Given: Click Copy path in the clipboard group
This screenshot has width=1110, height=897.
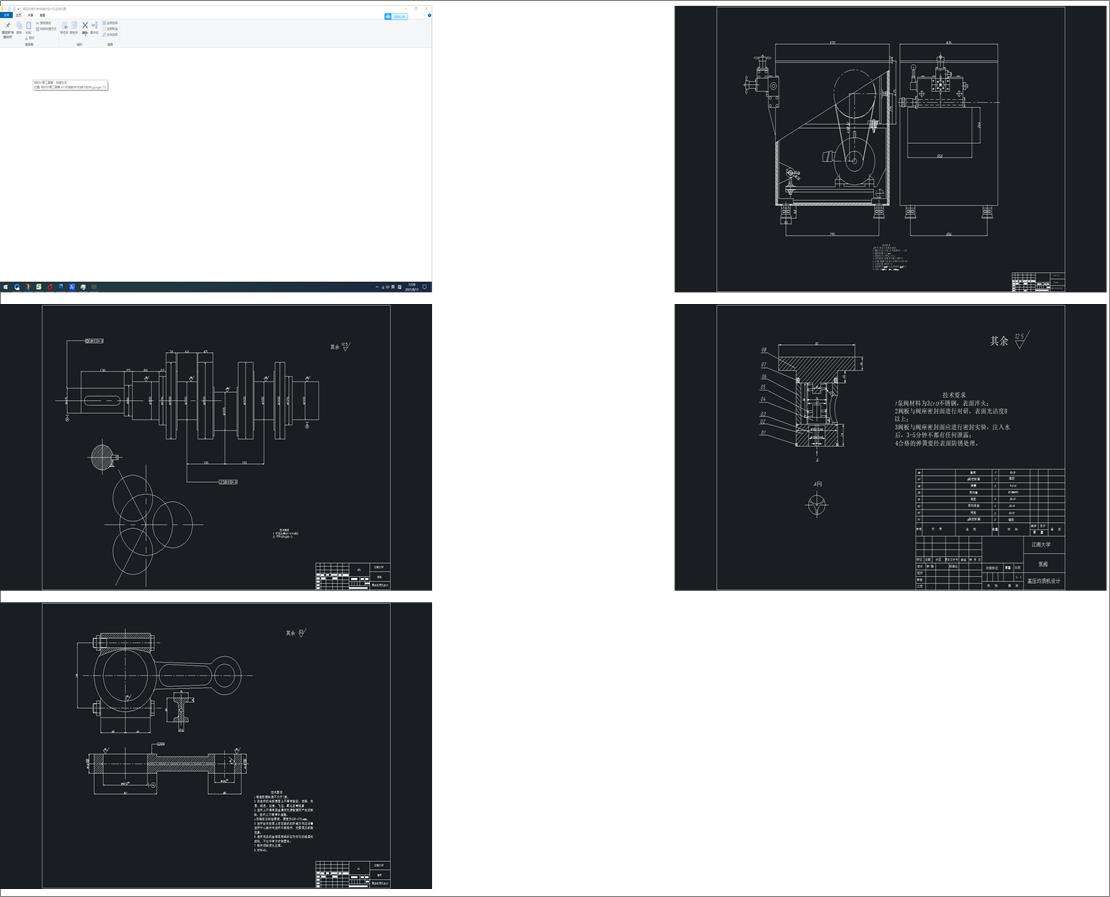Looking at the screenshot, I should (x=43, y=23).
